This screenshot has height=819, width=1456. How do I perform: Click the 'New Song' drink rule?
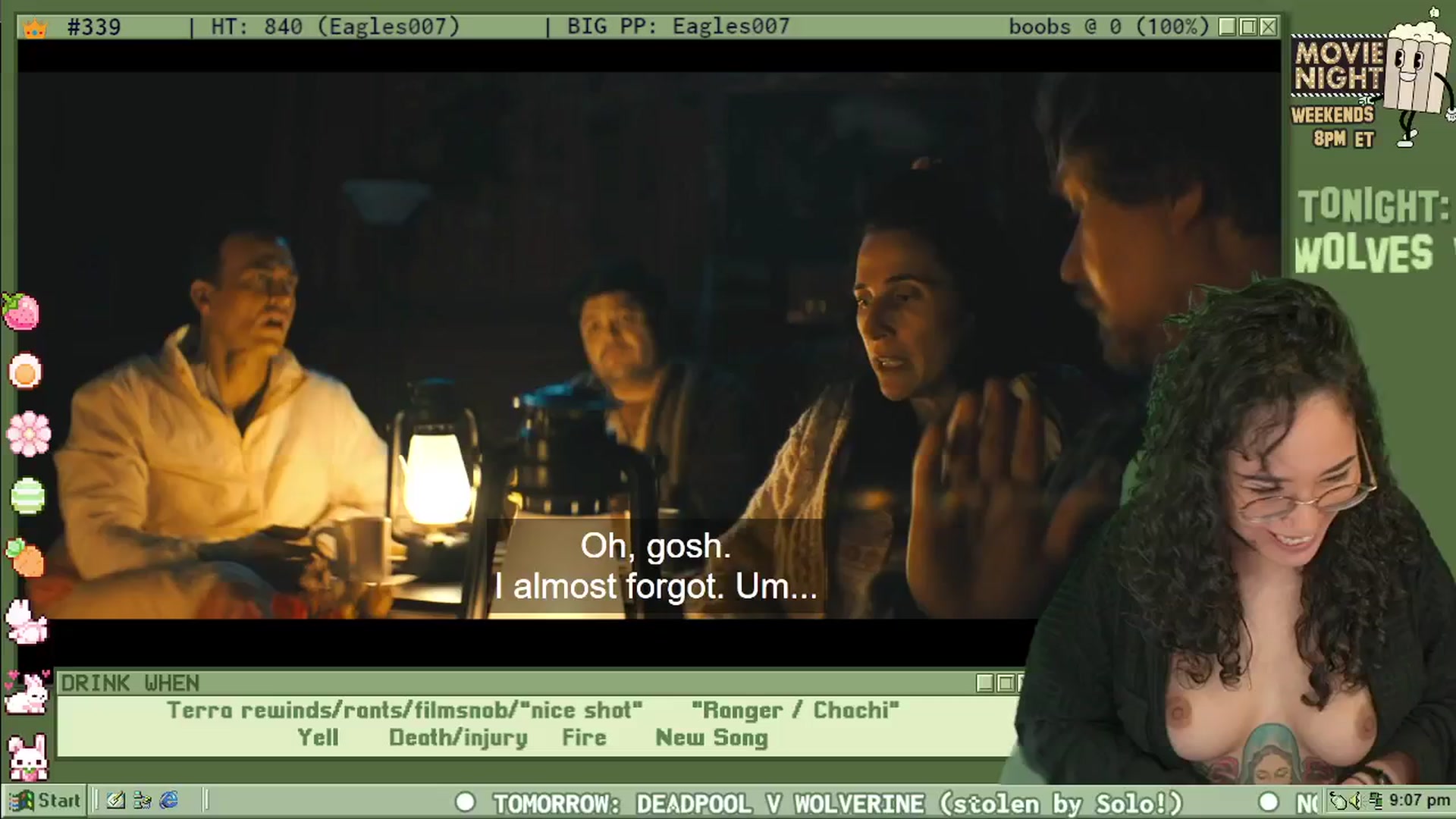711,738
